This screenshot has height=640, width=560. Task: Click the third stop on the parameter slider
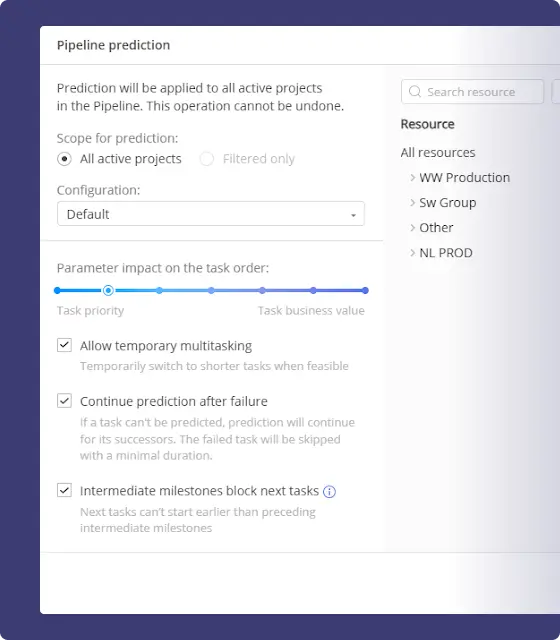pos(159,290)
